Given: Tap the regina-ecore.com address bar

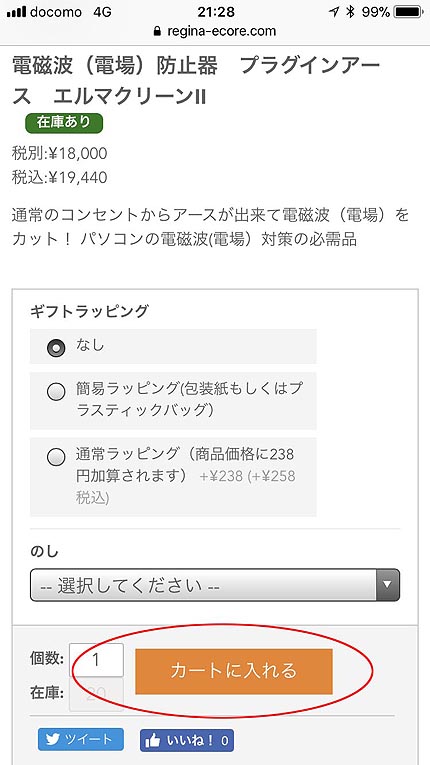Looking at the screenshot, I should [215, 31].
